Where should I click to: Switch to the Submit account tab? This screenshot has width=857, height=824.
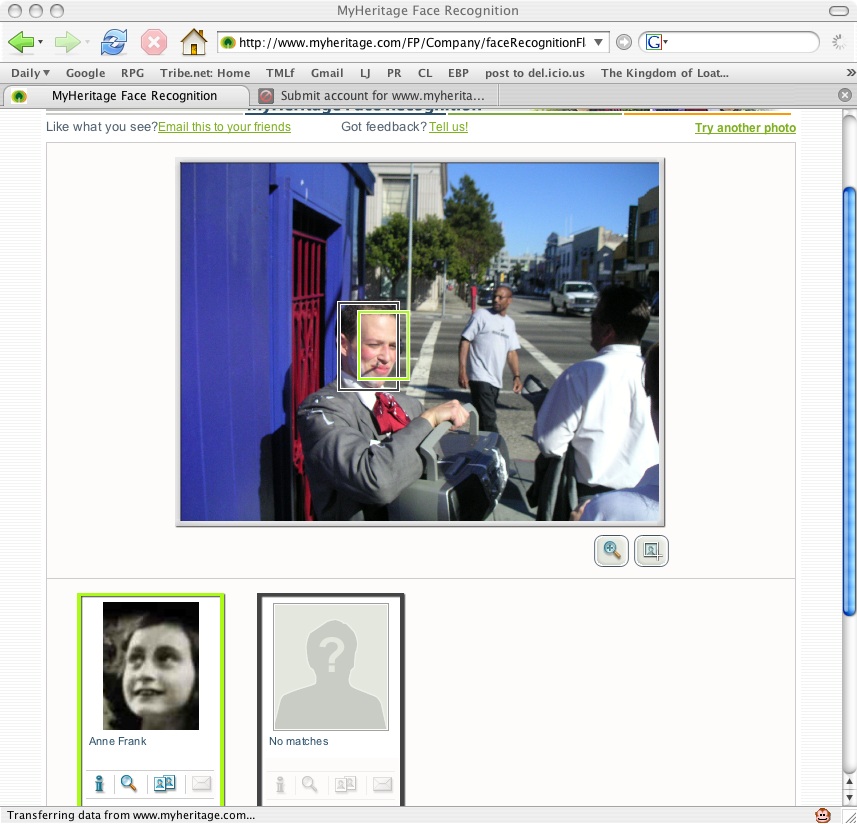pos(380,96)
